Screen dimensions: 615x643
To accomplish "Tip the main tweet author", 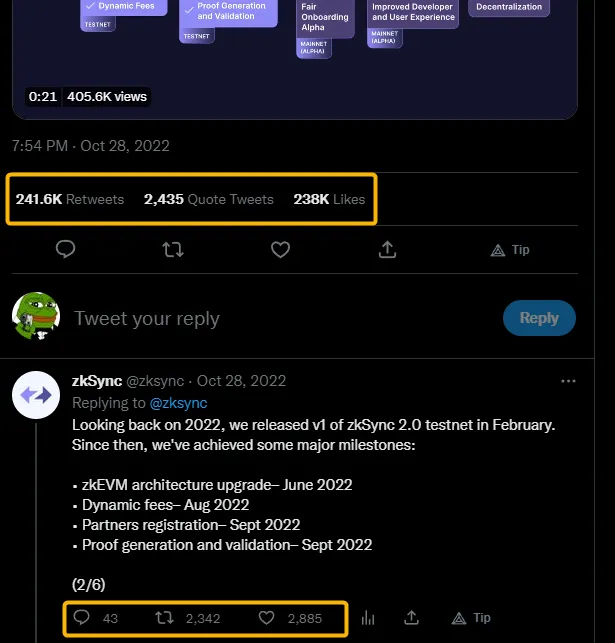I will coord(510,249).
